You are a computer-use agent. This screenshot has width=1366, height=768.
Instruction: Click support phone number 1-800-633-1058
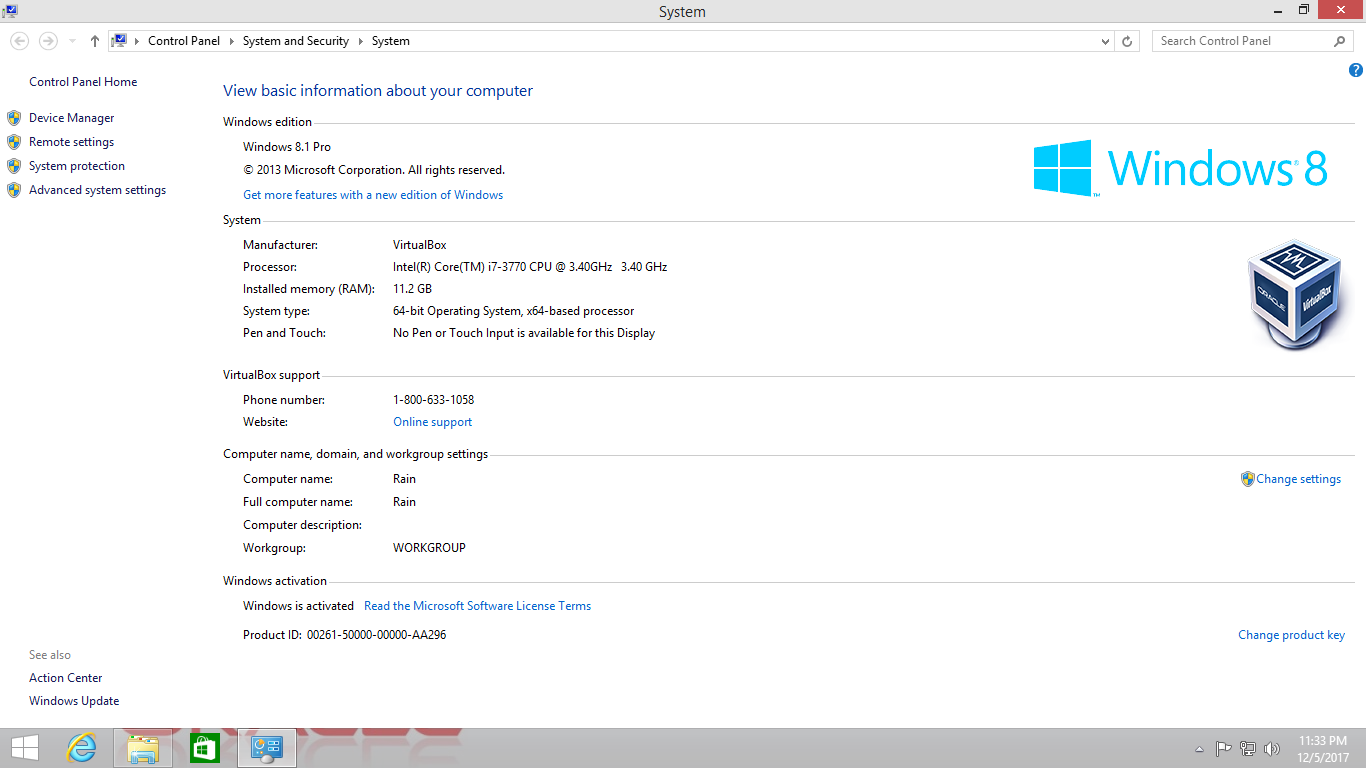click(x=433, y=400)
